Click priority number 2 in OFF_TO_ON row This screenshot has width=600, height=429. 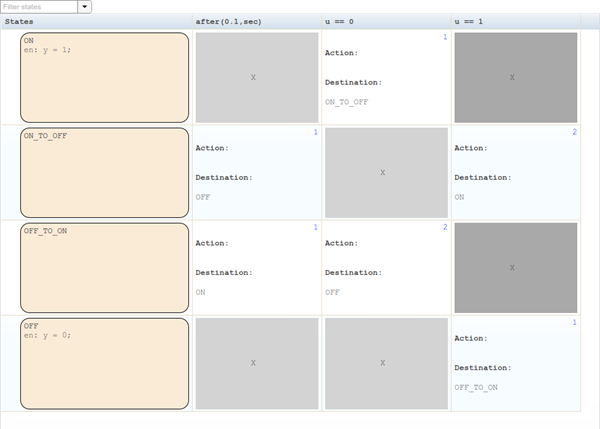[445, 227]
